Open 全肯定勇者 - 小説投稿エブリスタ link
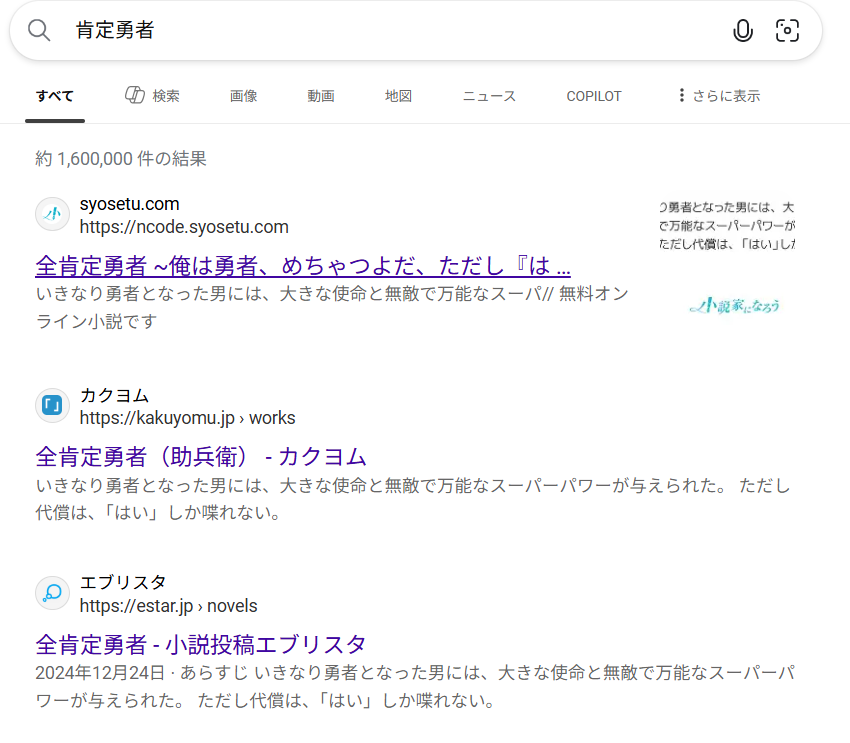850x743 pixels. [x=201, y=643]
